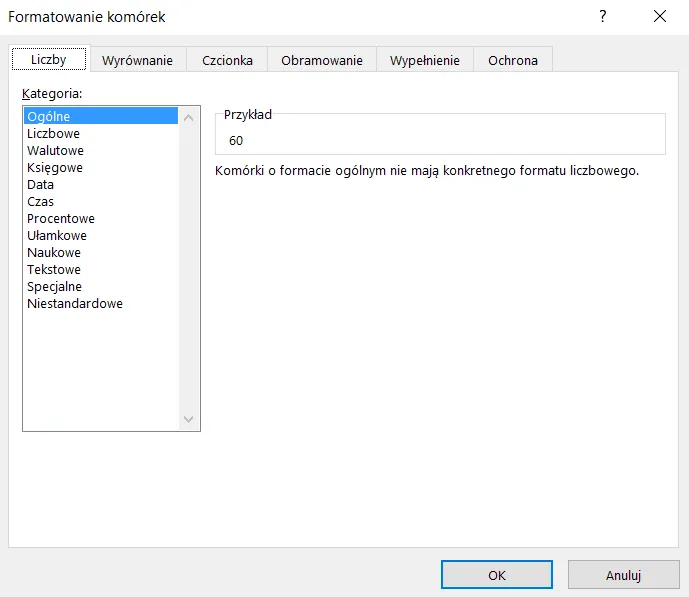The height and width of the screenshot is (597, 689).
Task: Select the Walutowe category
Action: [x=55, y=151]
